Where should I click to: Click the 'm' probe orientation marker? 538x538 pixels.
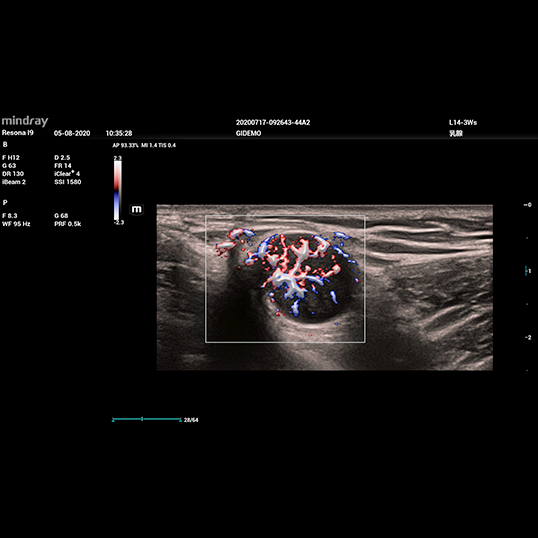pyautogui.click(x=136, y=209)
